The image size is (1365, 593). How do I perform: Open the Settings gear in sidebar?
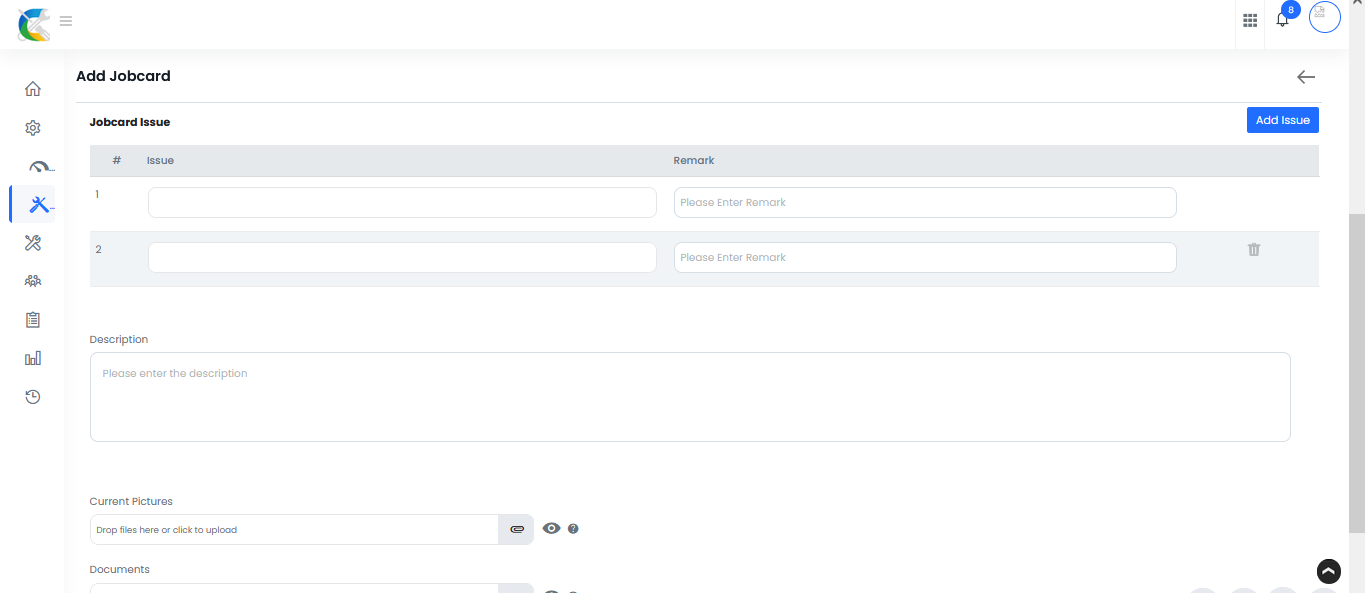tap(33, 128)
